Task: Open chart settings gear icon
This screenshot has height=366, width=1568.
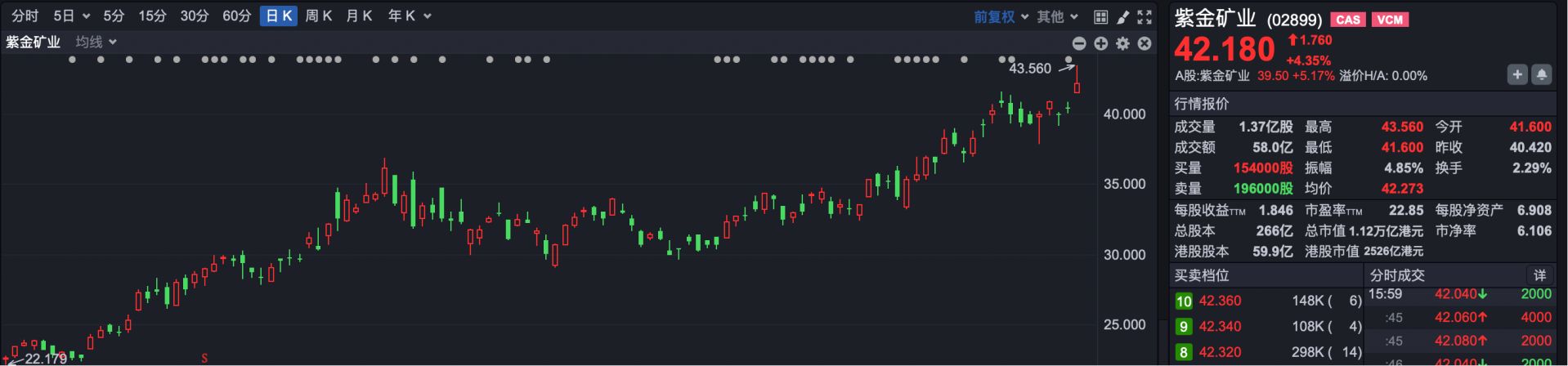Action: pos(1123,43)
